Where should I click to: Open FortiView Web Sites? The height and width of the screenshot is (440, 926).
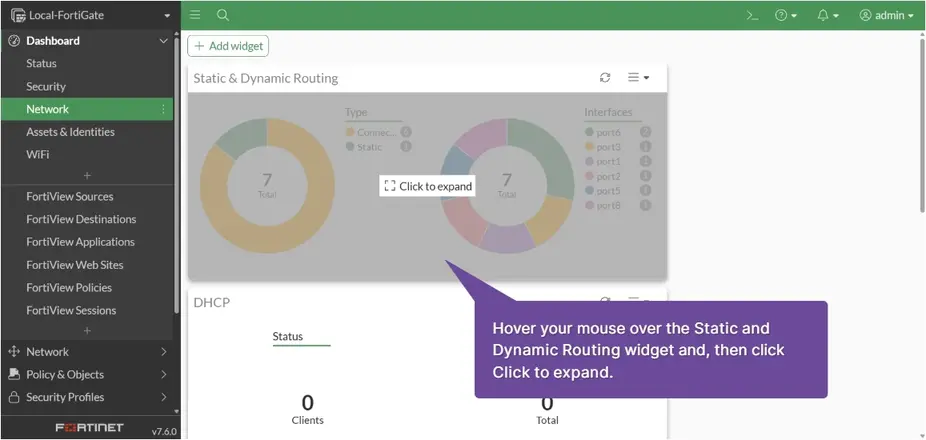75,265
